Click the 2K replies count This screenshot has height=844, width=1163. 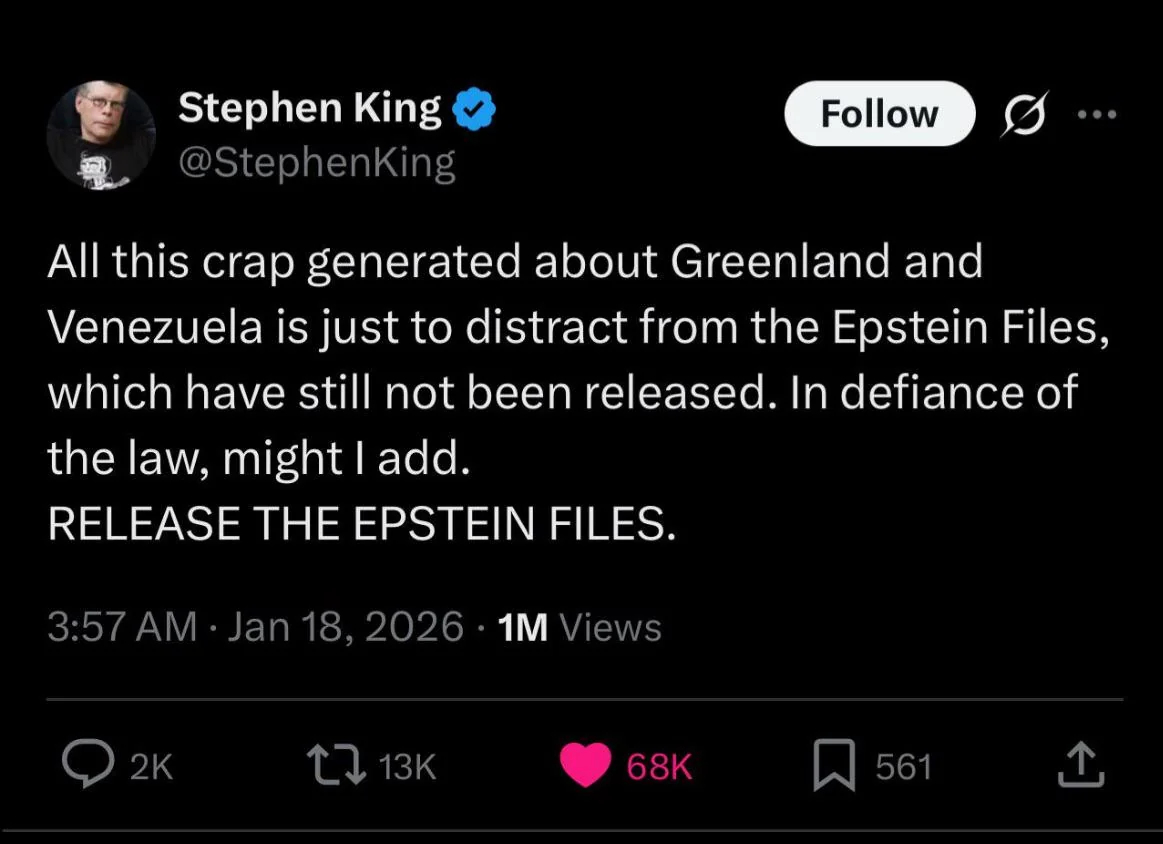[152, 767]
